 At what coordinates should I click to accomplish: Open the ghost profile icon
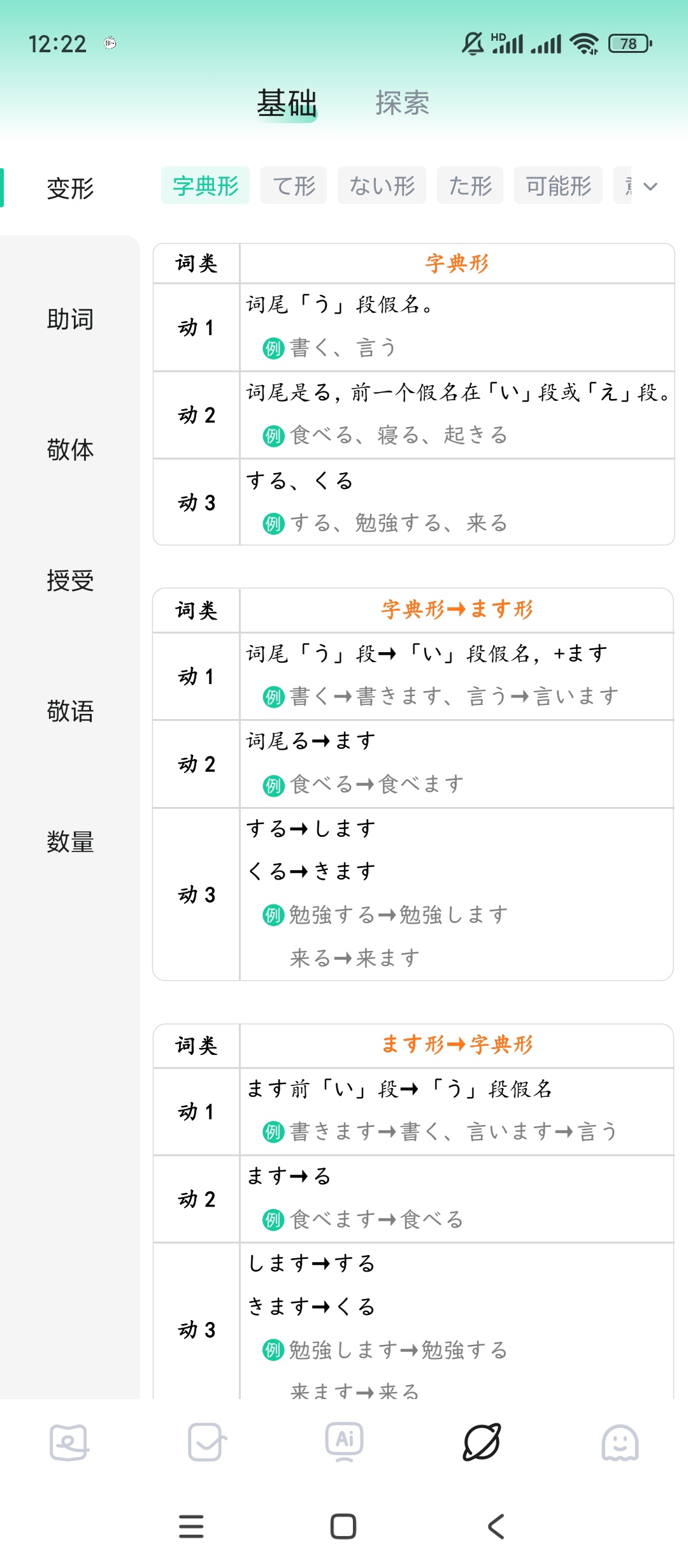tap(619, 1442)
